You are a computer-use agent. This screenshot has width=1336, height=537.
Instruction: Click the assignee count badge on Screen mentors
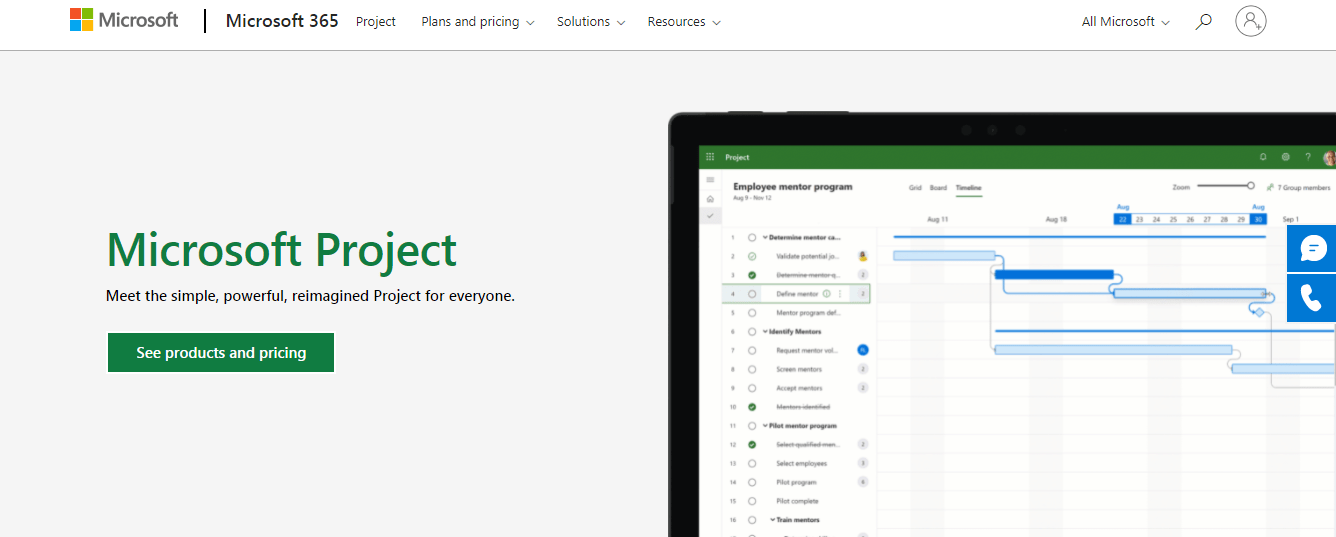(863, 369)
